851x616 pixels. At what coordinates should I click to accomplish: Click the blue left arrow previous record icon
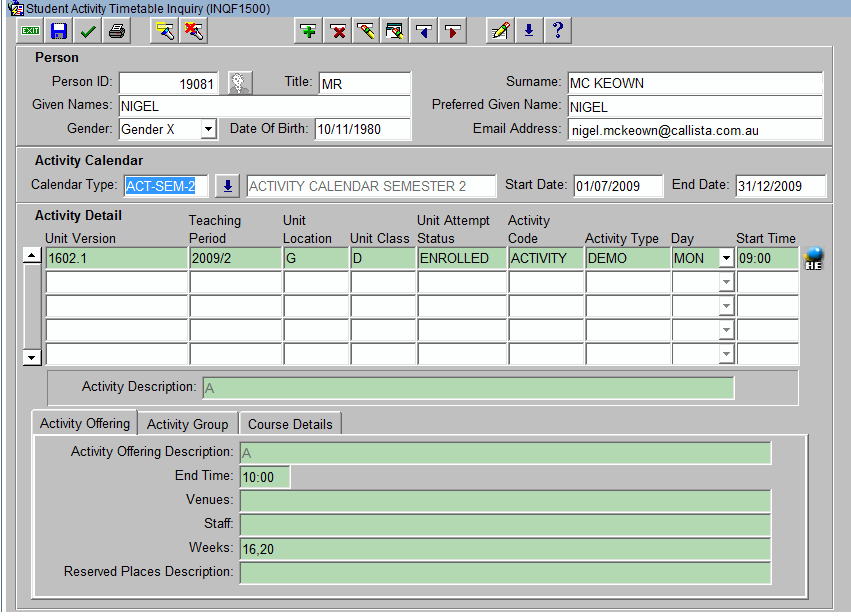[x=424, y=31]
